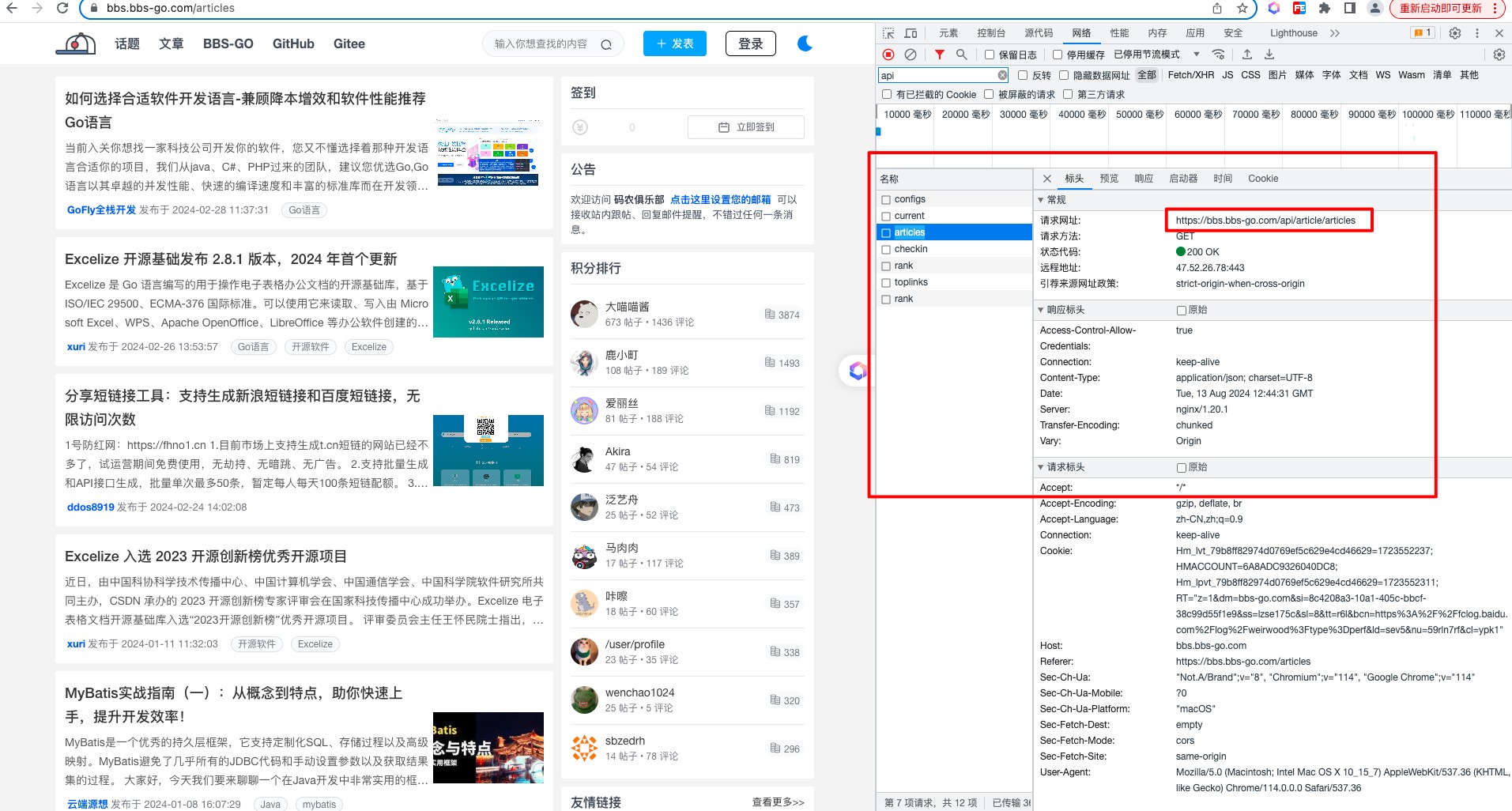Click the share icon in address bar
This screenshot has height=811, width=1512.
click(x=1217, y=8)
